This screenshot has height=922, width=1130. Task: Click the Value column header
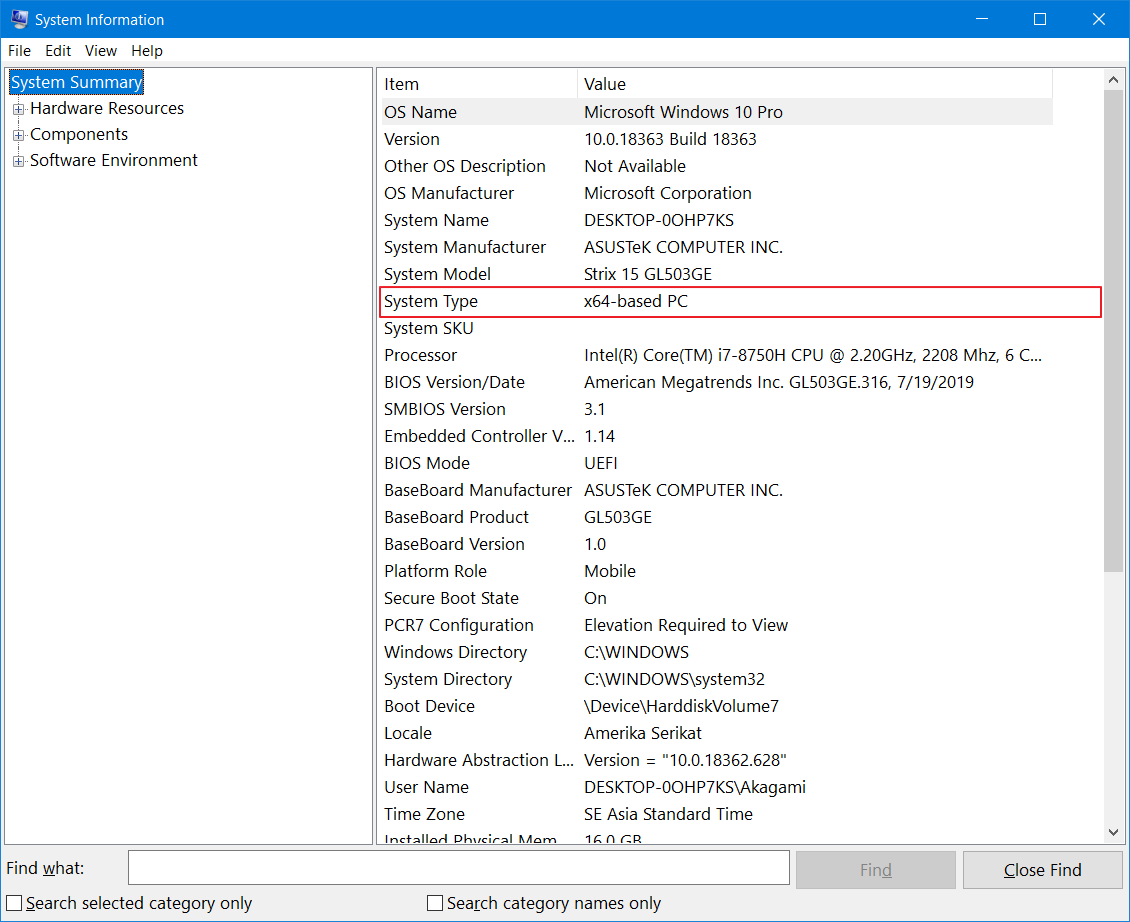[814, 84]
